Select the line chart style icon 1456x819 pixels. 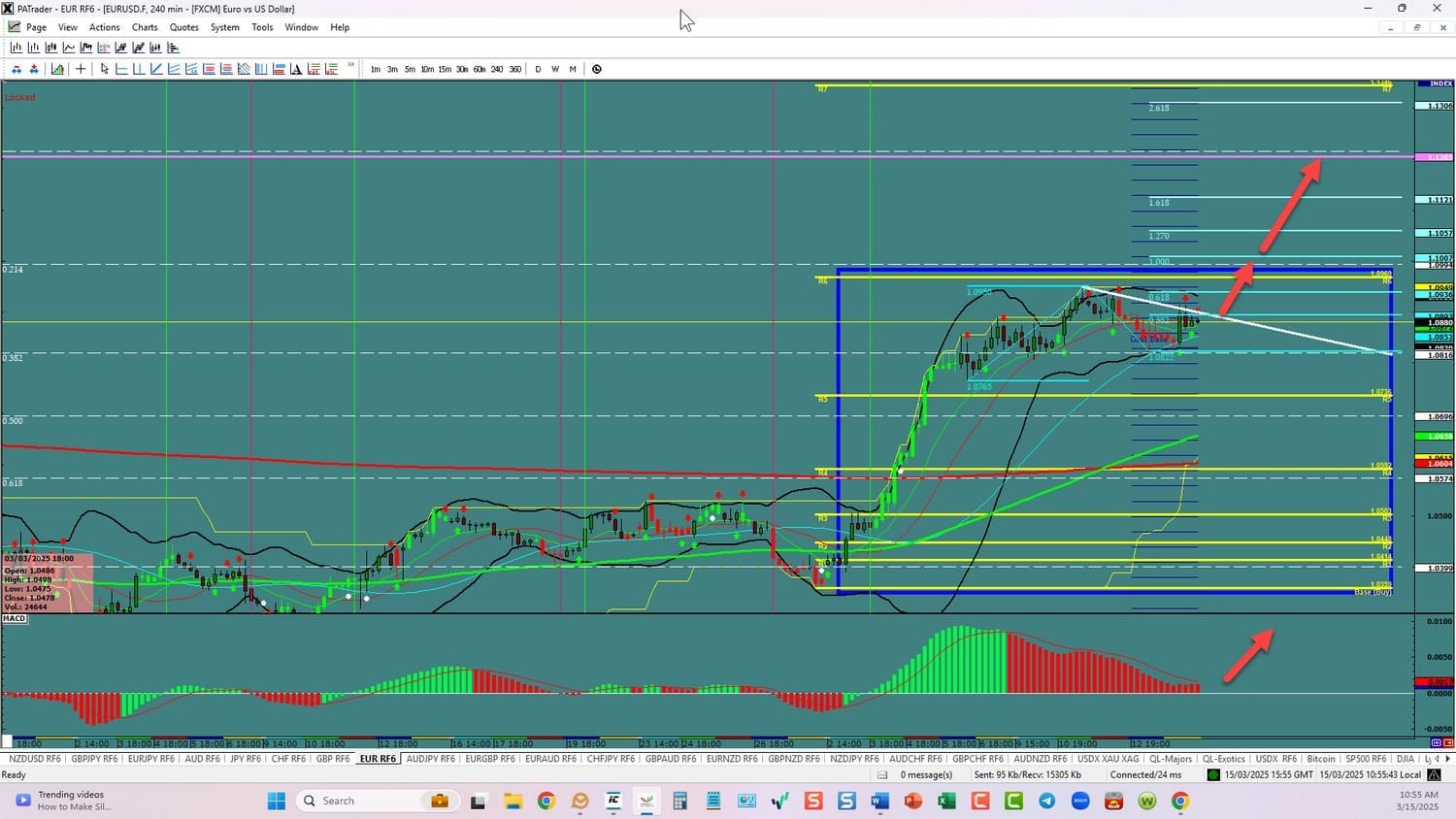pyautogui.click(x=69, y=48)
